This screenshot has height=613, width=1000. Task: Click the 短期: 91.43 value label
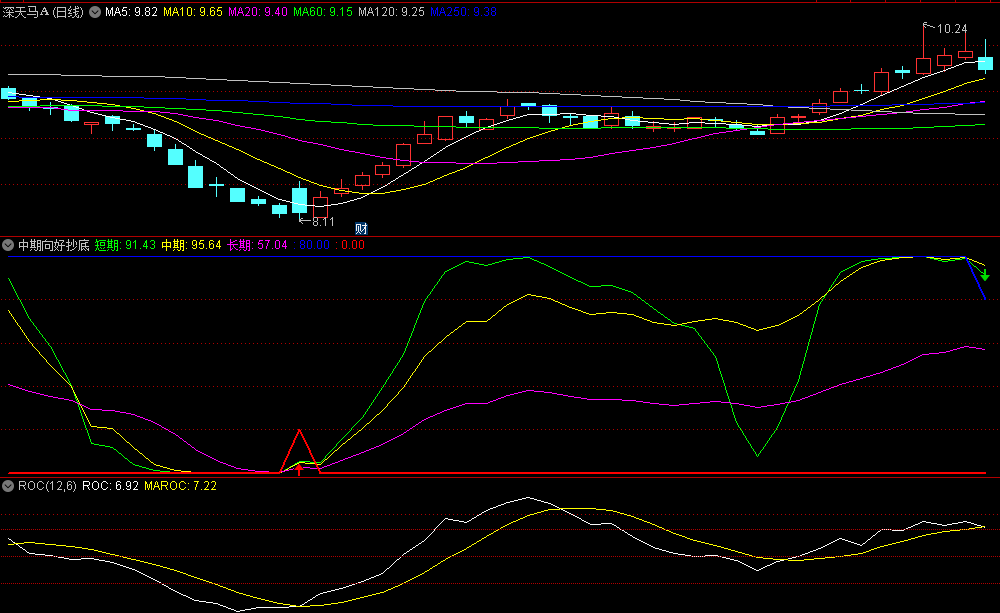125,245
